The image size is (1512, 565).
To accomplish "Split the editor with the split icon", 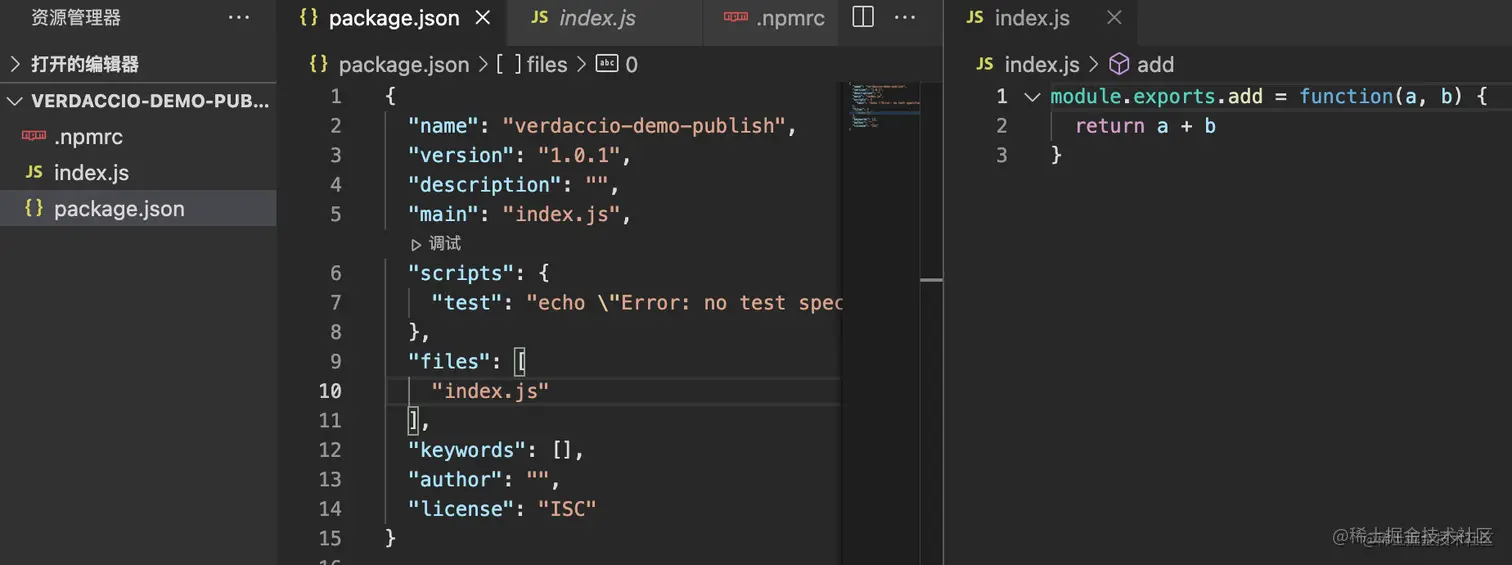I will (863, 18).
